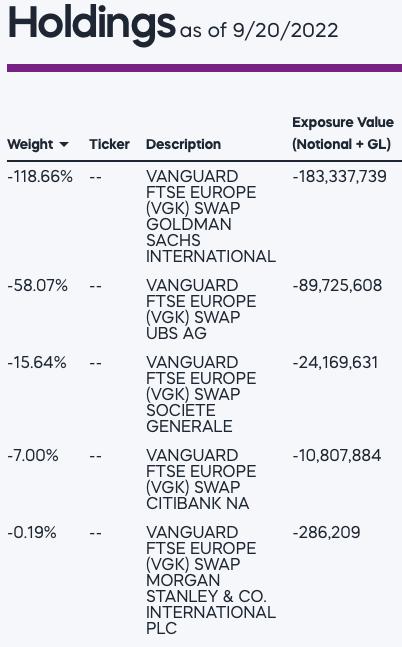Open the Citibank NA swap holding
The width and height of the screenshot is (402, 647).
(201, 479)
